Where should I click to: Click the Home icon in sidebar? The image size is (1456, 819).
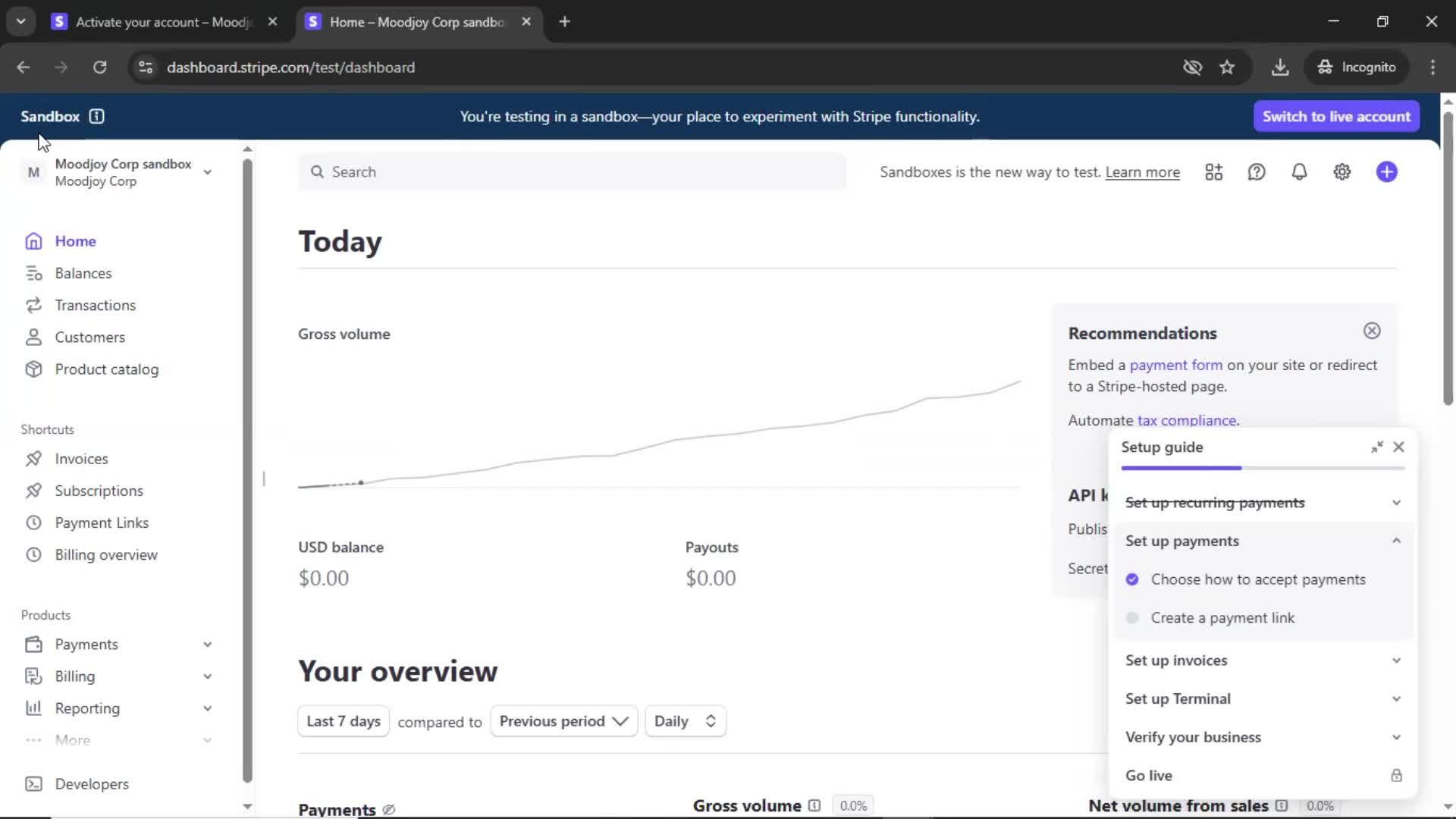33,241
